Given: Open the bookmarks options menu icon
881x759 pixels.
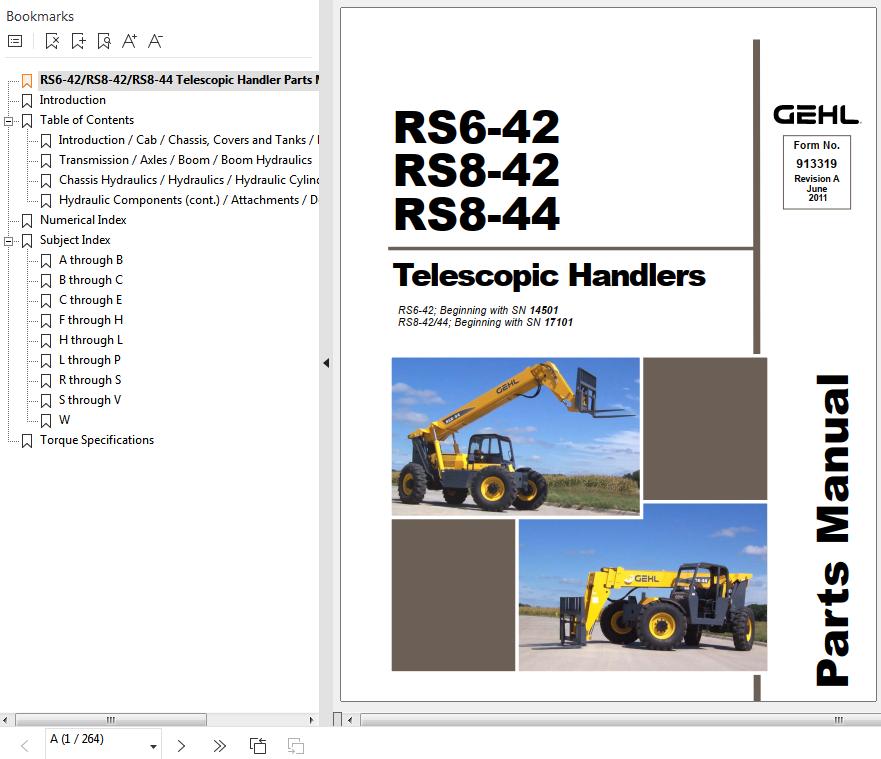Looking at the screenshot, I should (x=15, y=41).
